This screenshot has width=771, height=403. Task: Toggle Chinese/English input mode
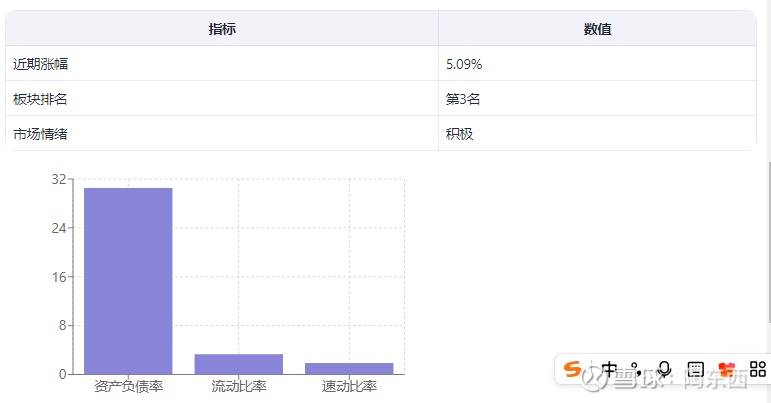[610, 369]
